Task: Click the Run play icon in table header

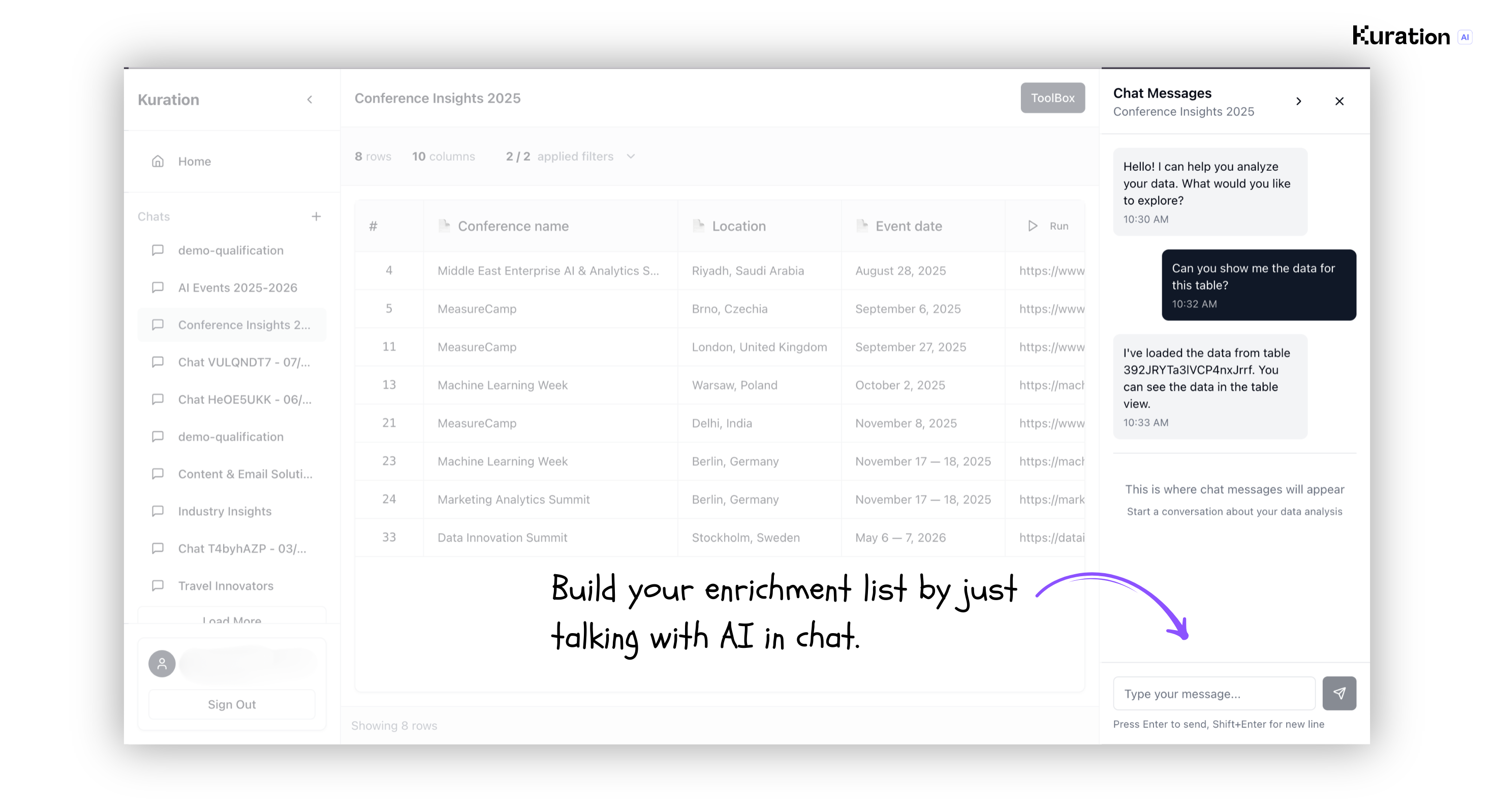Action: 1033,226
